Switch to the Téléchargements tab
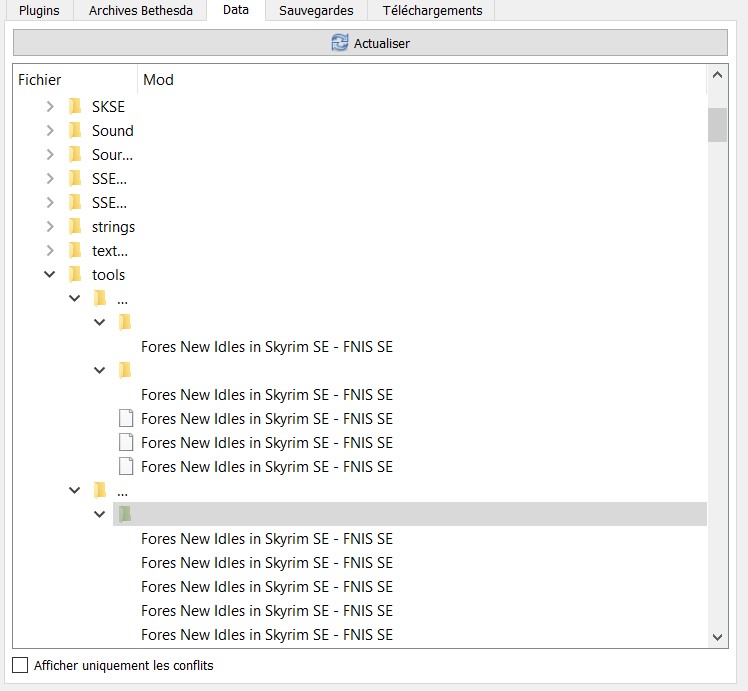748x691 pixels. pos(432,10)
